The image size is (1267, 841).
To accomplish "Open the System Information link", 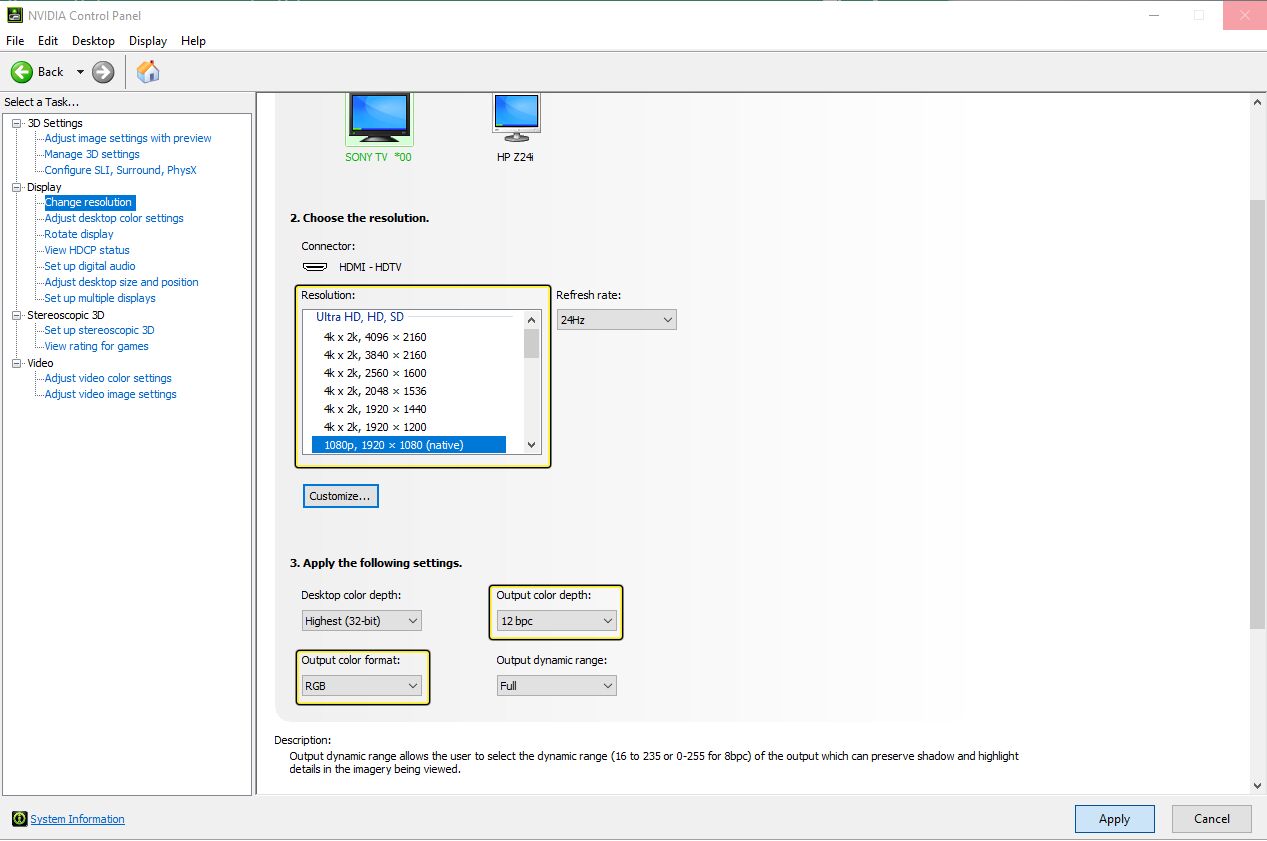I will pos(77,819).
